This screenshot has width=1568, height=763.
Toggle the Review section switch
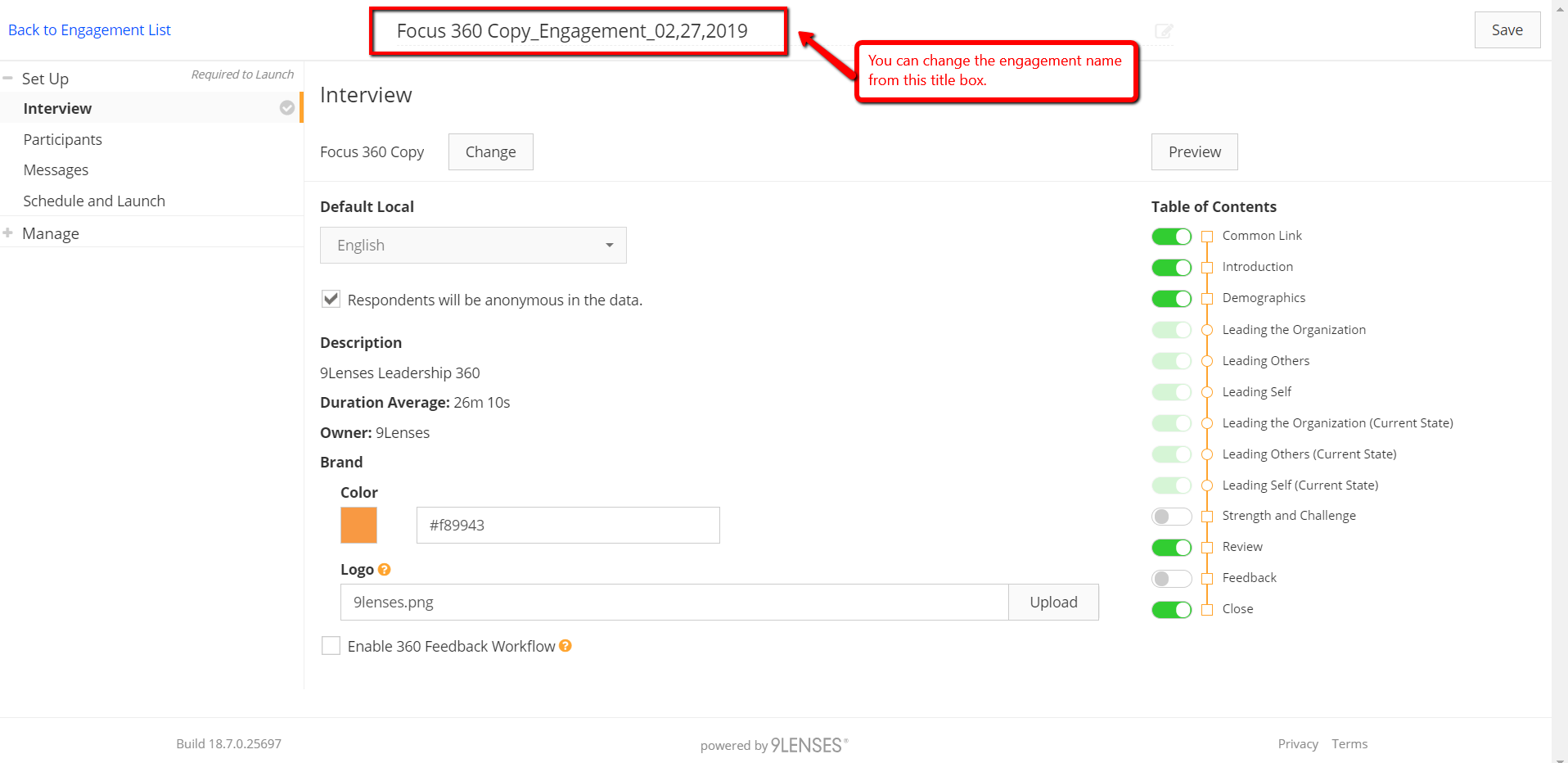pos(1172,548)
